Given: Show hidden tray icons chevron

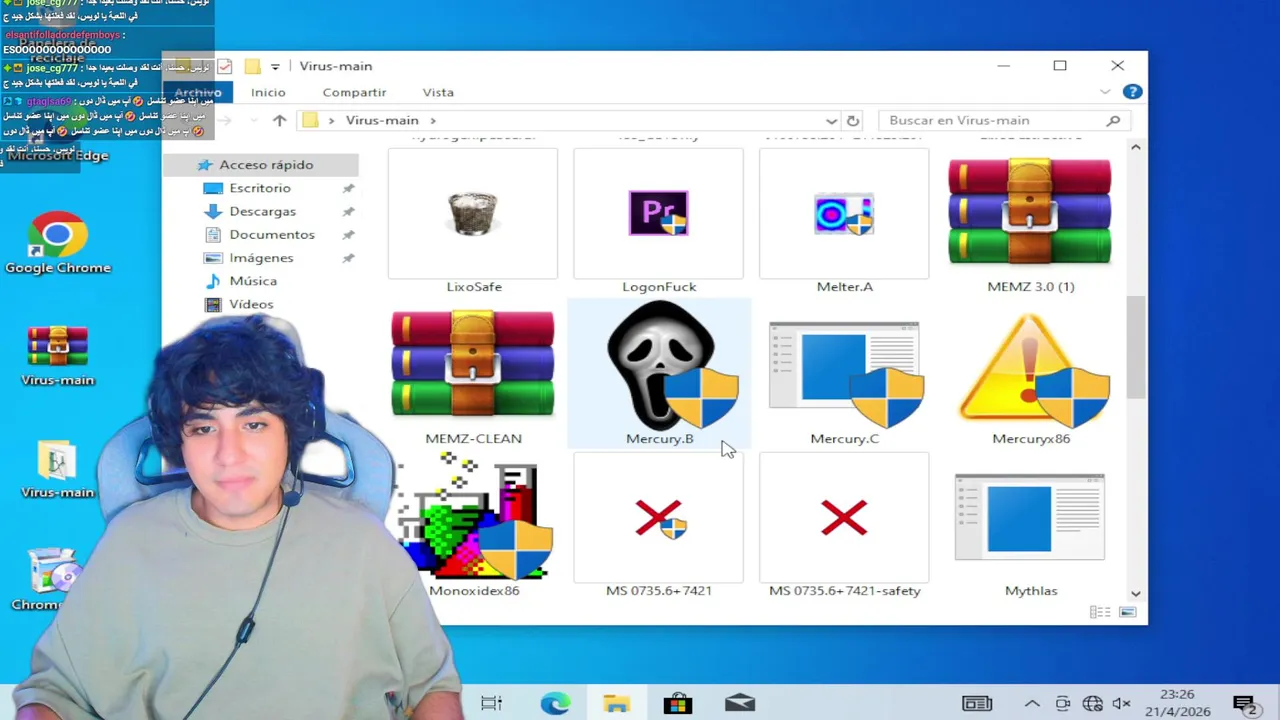Looking at the screenshot, I should pyautogui.click(x=1032, y=704).
